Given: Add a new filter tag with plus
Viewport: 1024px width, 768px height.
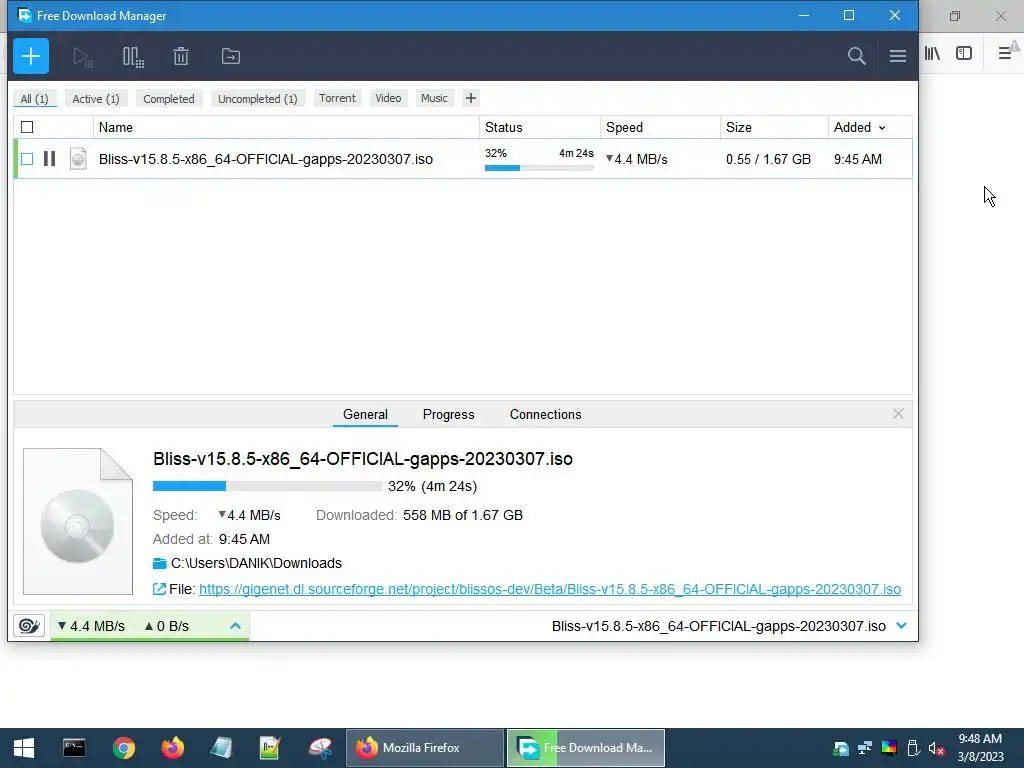Looking at the screenshot, I should click(x=471, y=98).
